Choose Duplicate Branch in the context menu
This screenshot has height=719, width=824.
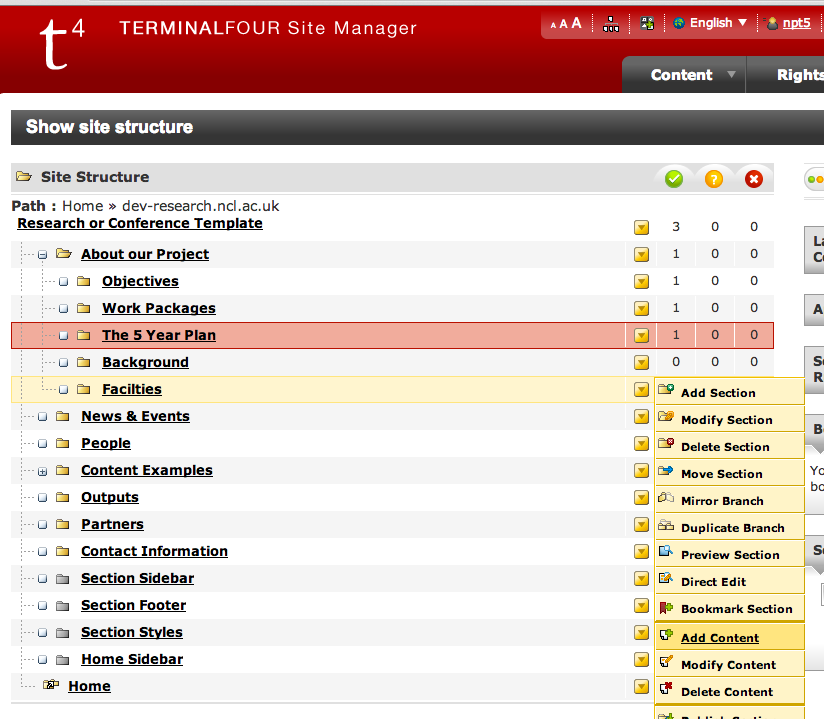tap(732, 528)
